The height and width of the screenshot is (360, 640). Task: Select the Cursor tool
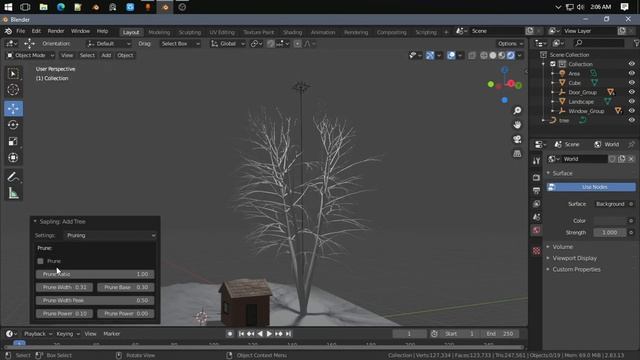click(13, 90)
